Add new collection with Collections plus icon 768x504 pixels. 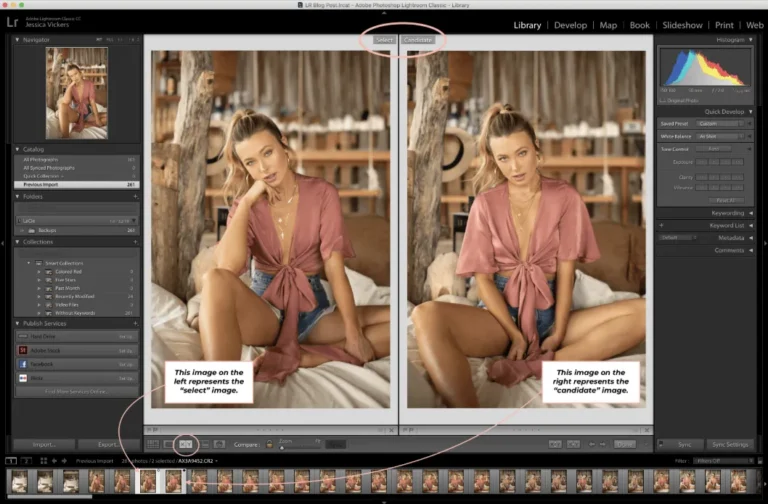[x=135, y=242]
